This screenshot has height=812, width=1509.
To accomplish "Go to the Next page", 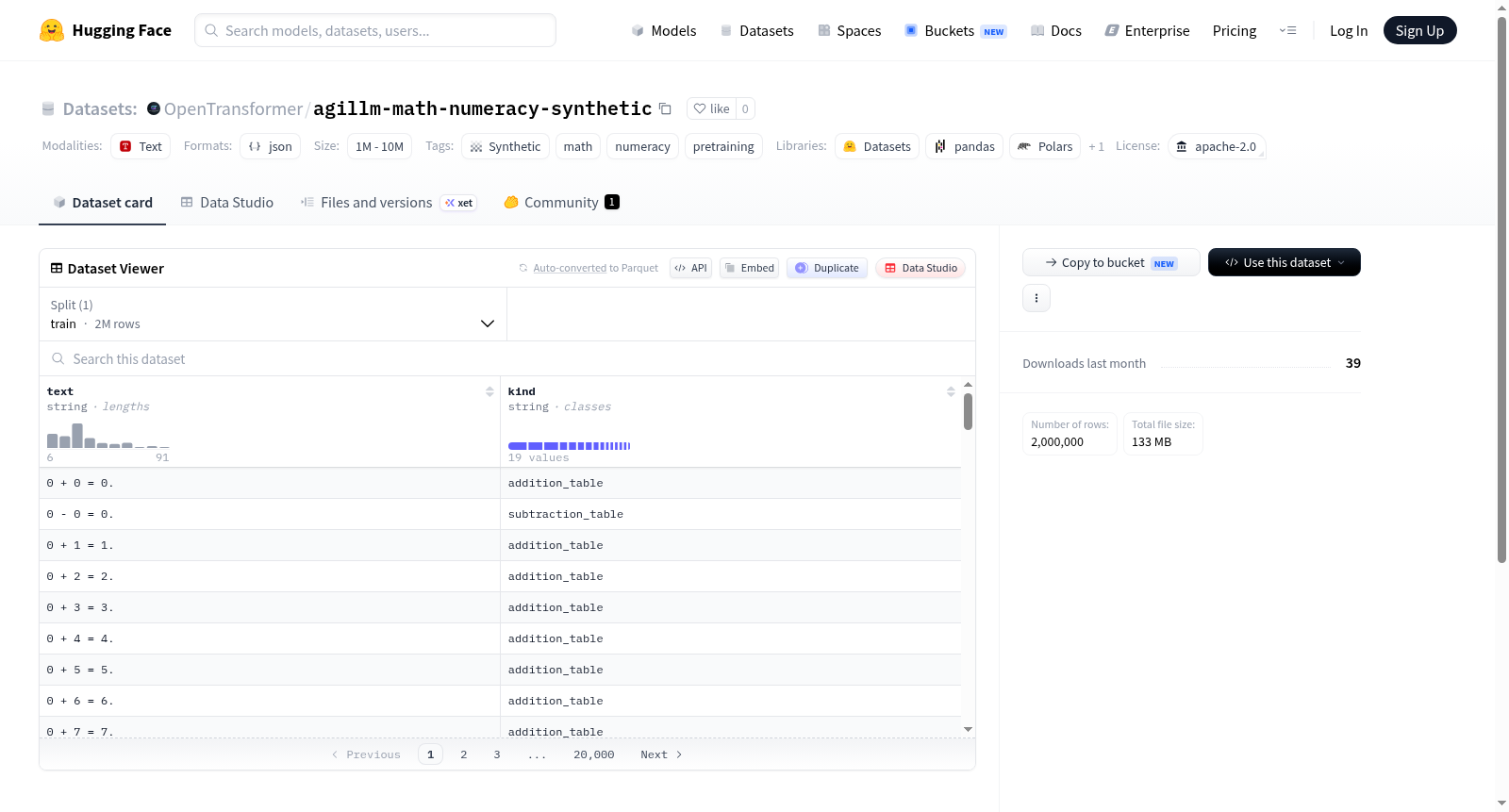I will 661,754.
